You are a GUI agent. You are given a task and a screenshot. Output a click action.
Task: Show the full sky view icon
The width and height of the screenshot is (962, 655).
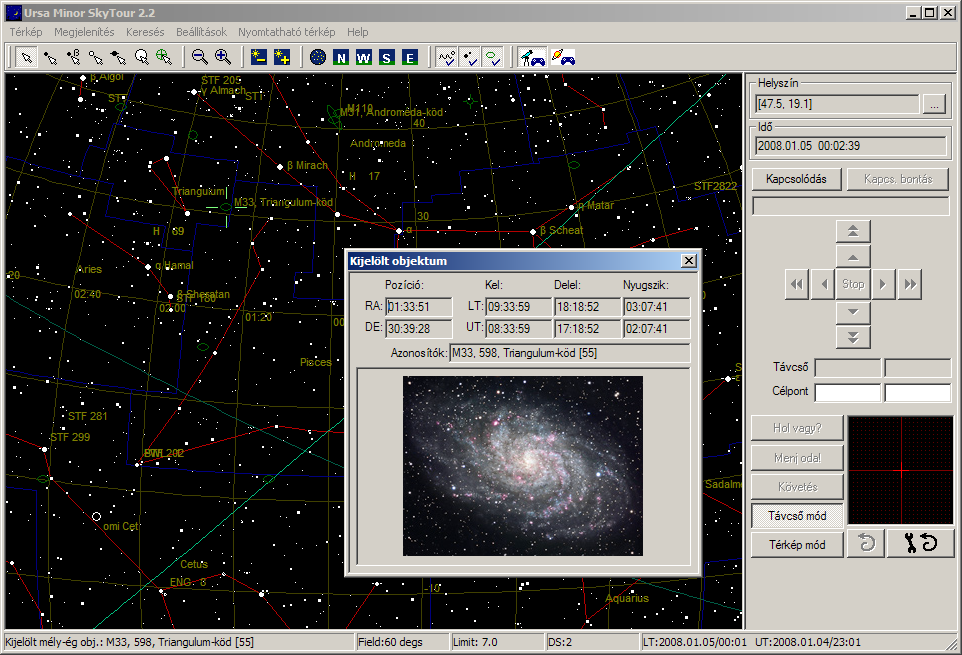pos(318,57)
